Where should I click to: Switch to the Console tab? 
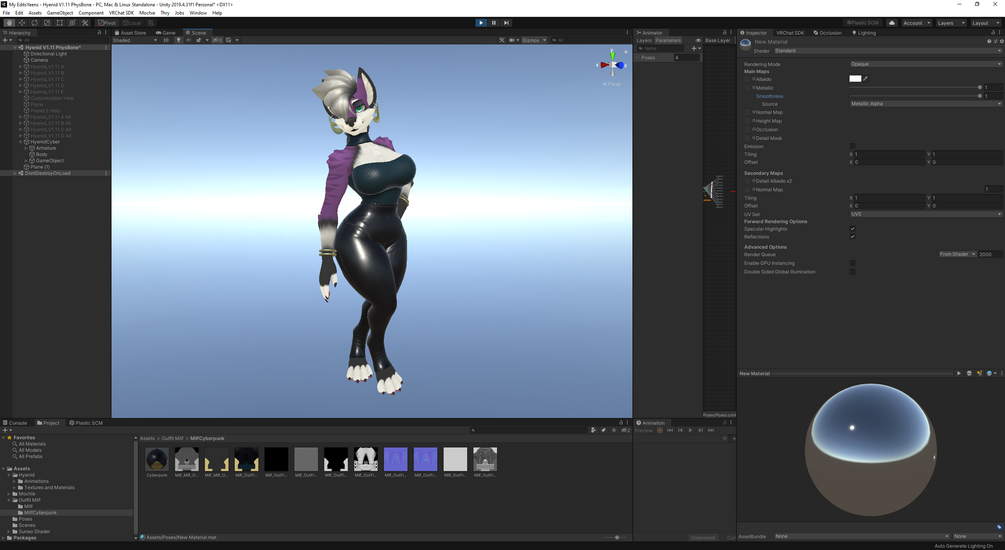(x=15, y=422)
